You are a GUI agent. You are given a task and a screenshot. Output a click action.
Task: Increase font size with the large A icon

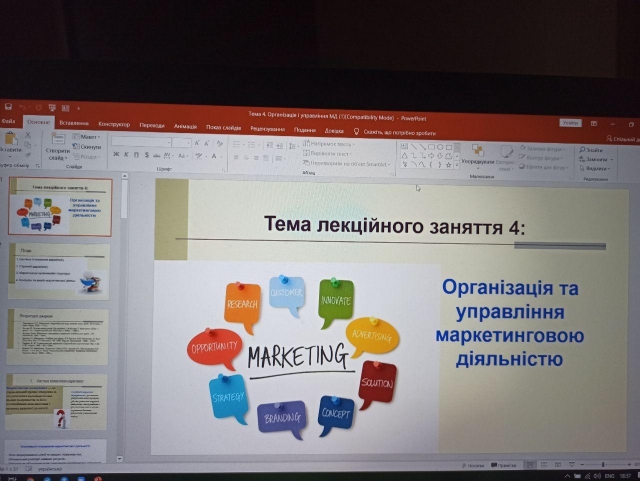(x=197, y=143)
